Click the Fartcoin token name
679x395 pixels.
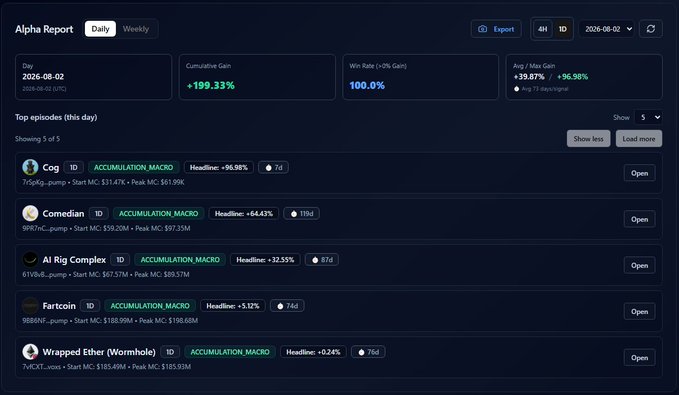(59, 306)
